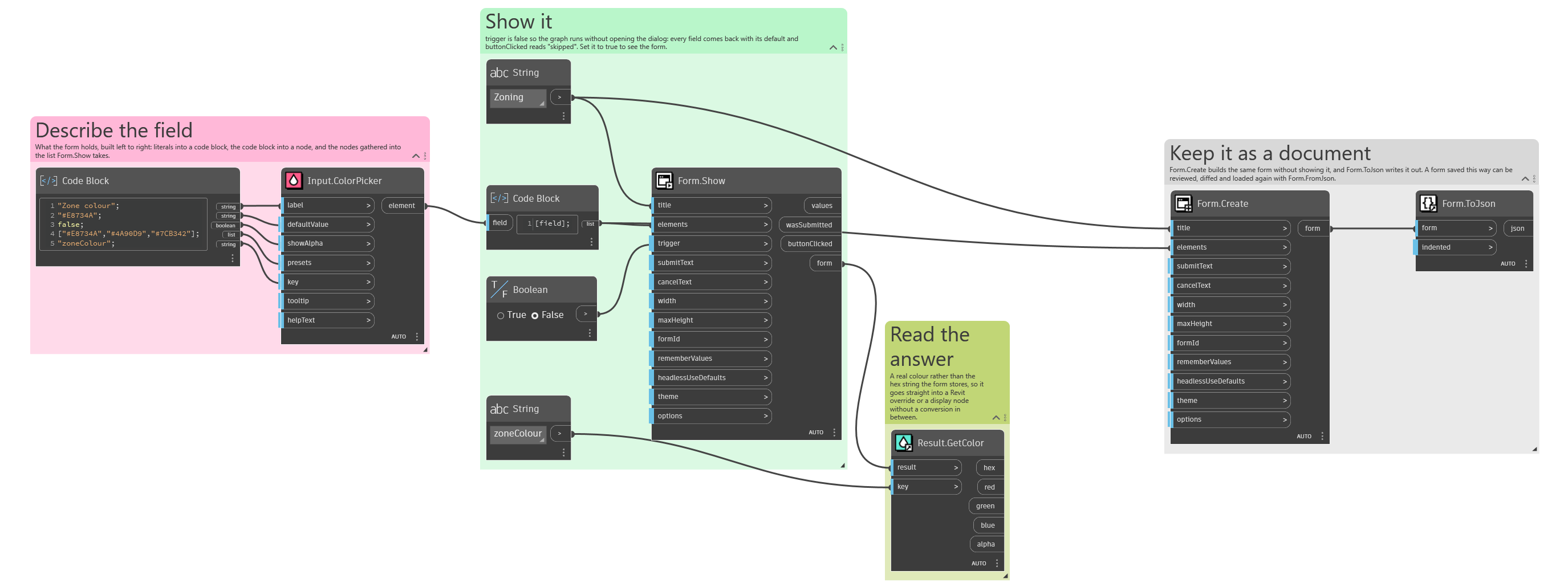Click the values output port on Form.Show
The height and width of the screenshot is (587, 1568).
[x=822, y=206]
